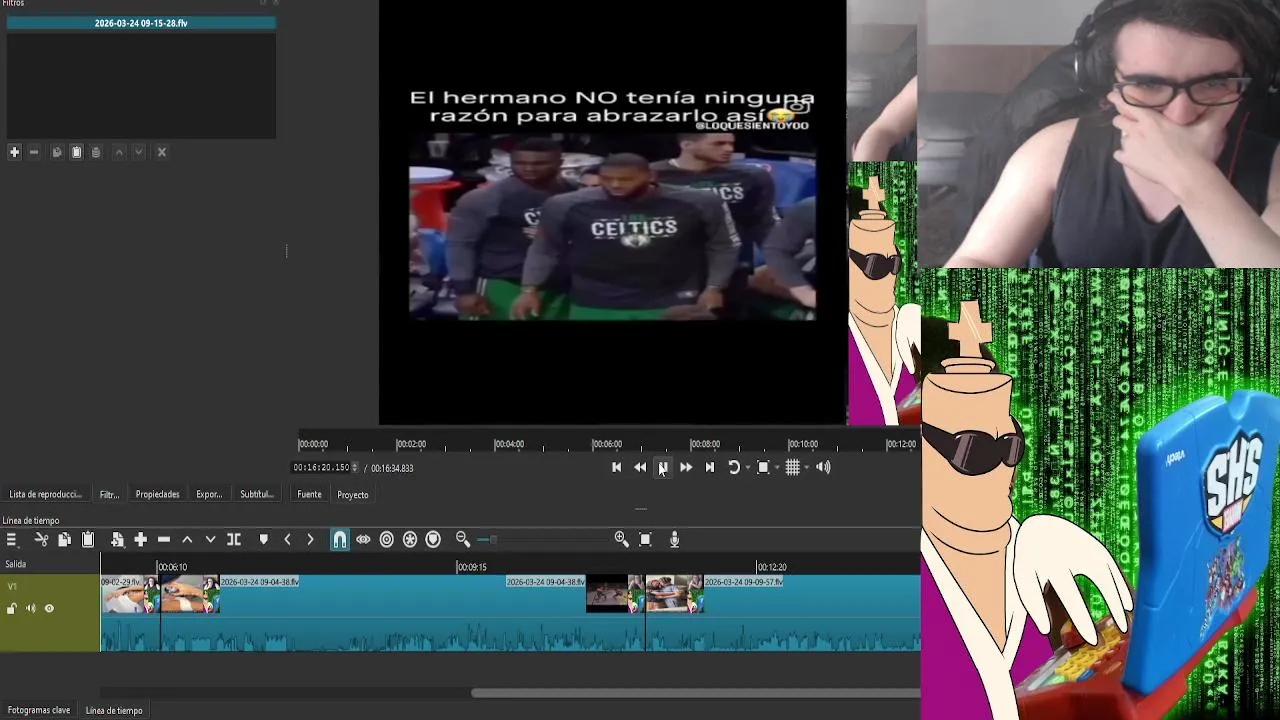Screen dimensions: 1280x720
Task: Toggle player zoom fit button
Action: tap(763, 467)
